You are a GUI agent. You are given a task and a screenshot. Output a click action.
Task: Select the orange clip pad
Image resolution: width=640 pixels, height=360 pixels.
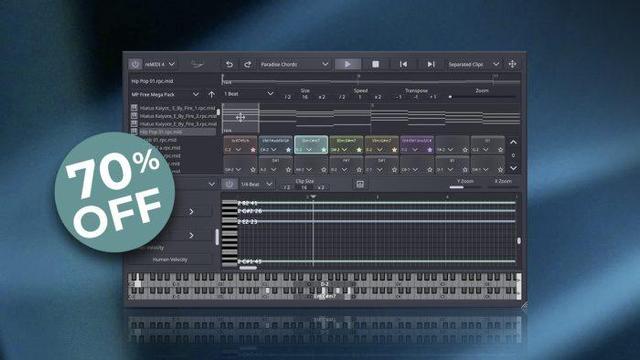(x=240, y=145)
